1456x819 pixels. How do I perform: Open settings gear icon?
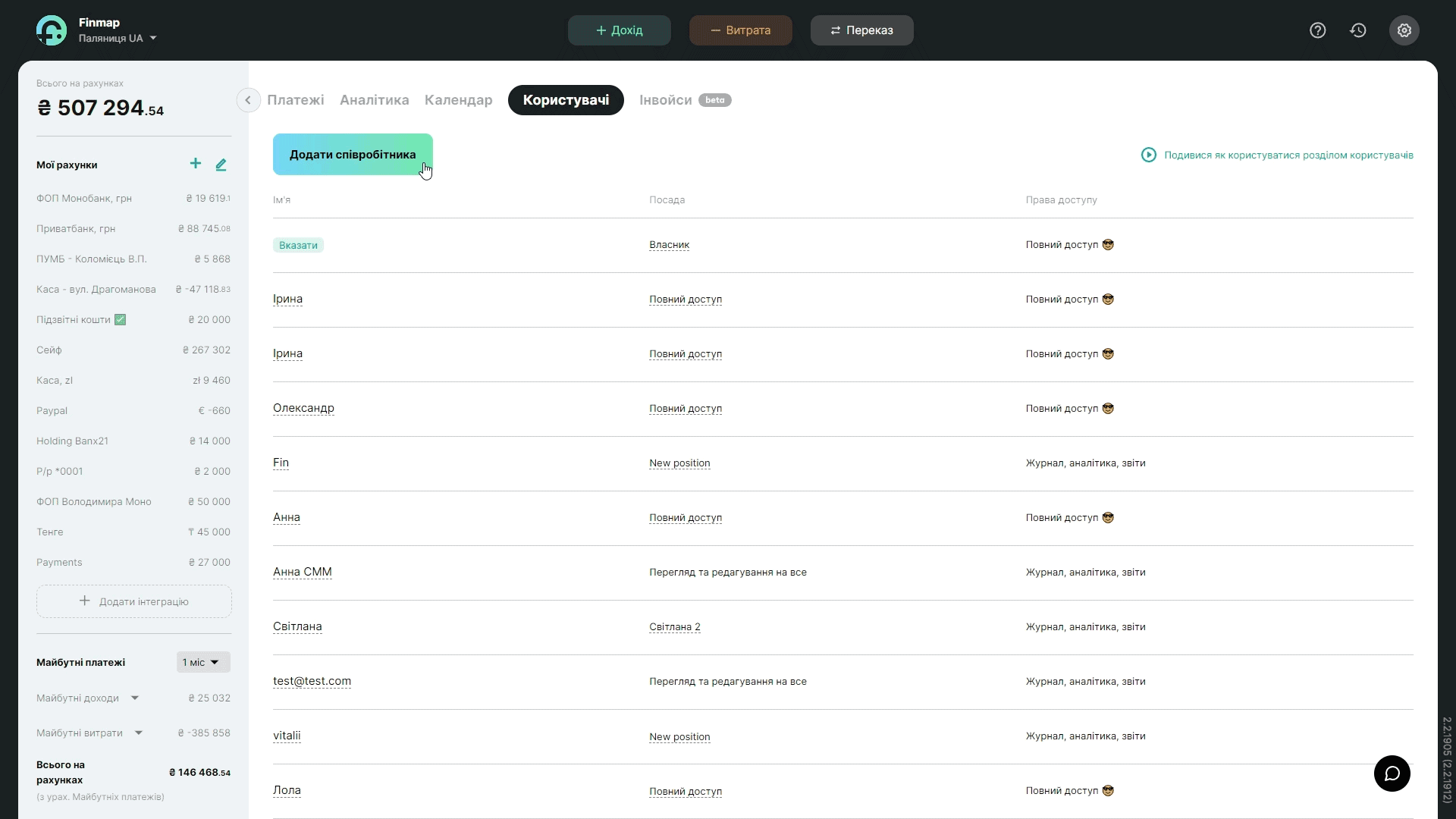coord(1404,30)
